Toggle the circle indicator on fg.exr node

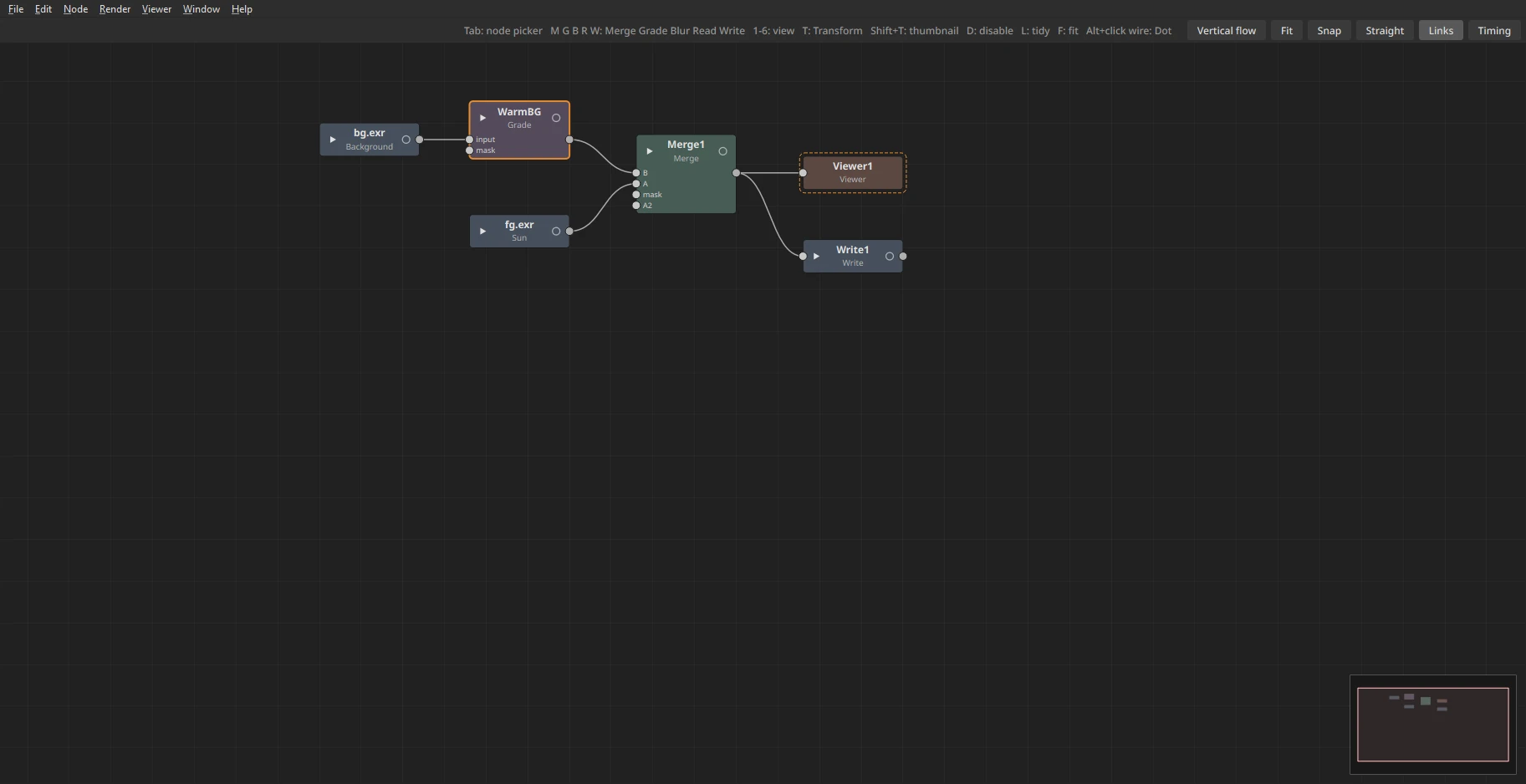coord(556,232)
